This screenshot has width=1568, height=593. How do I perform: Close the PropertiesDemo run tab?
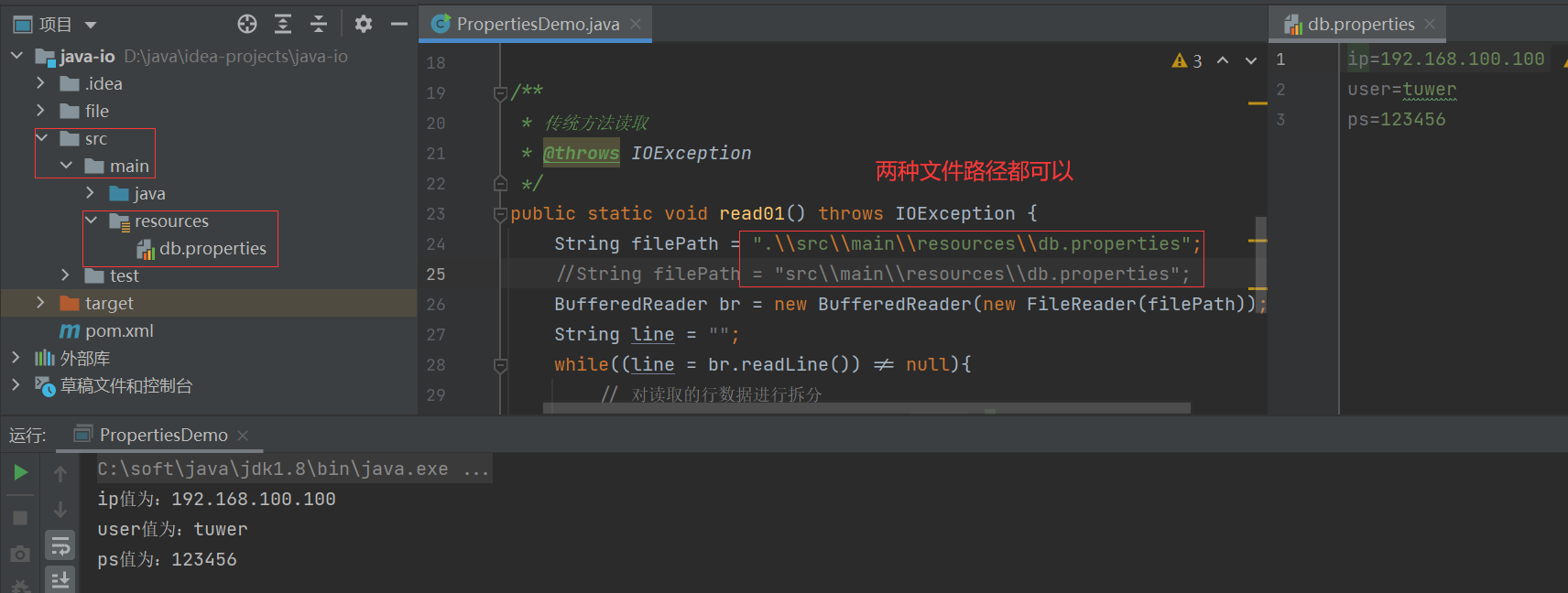[243, 436]
